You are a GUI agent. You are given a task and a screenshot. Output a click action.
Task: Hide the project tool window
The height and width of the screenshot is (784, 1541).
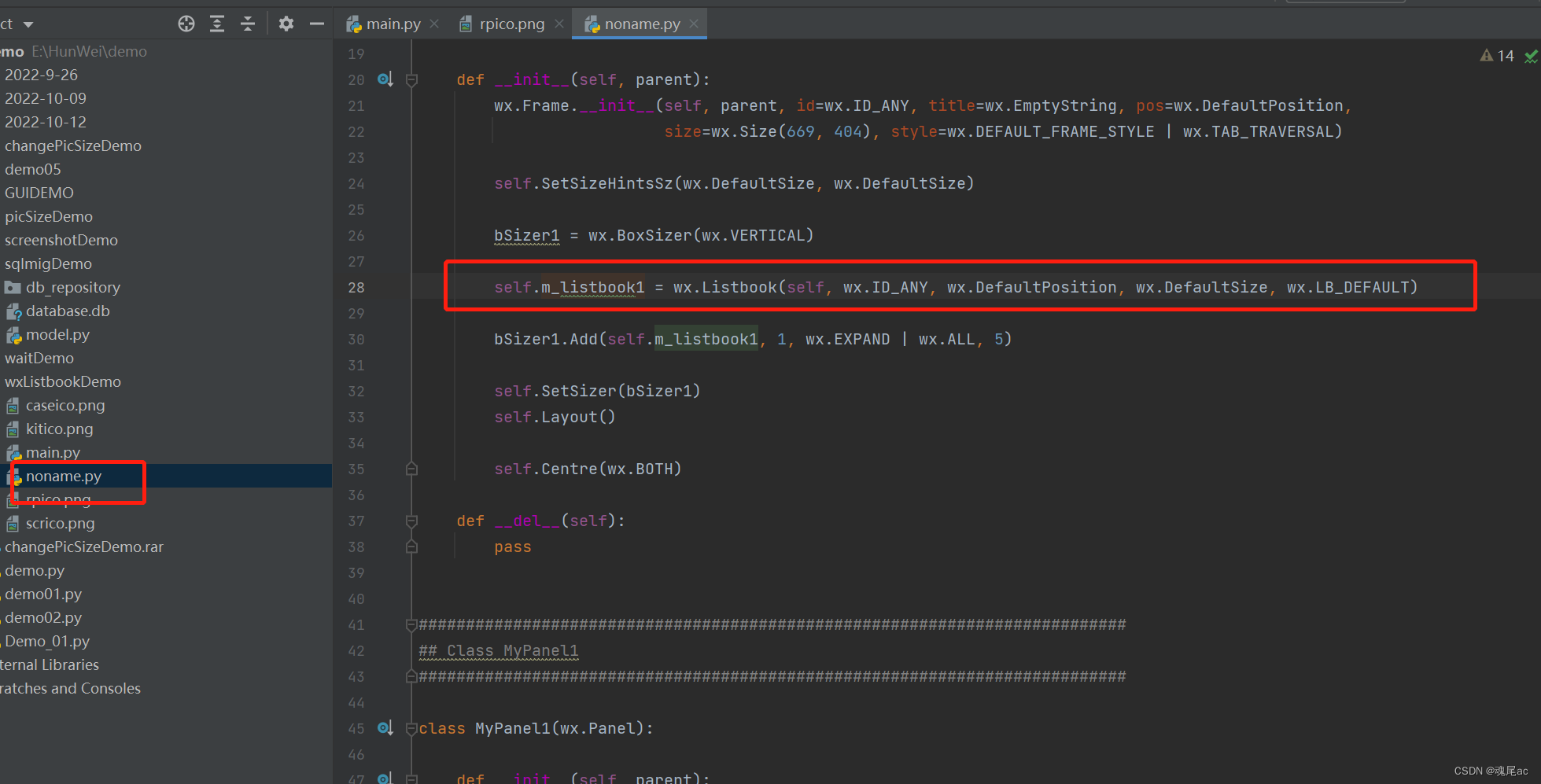click(317, 24)
